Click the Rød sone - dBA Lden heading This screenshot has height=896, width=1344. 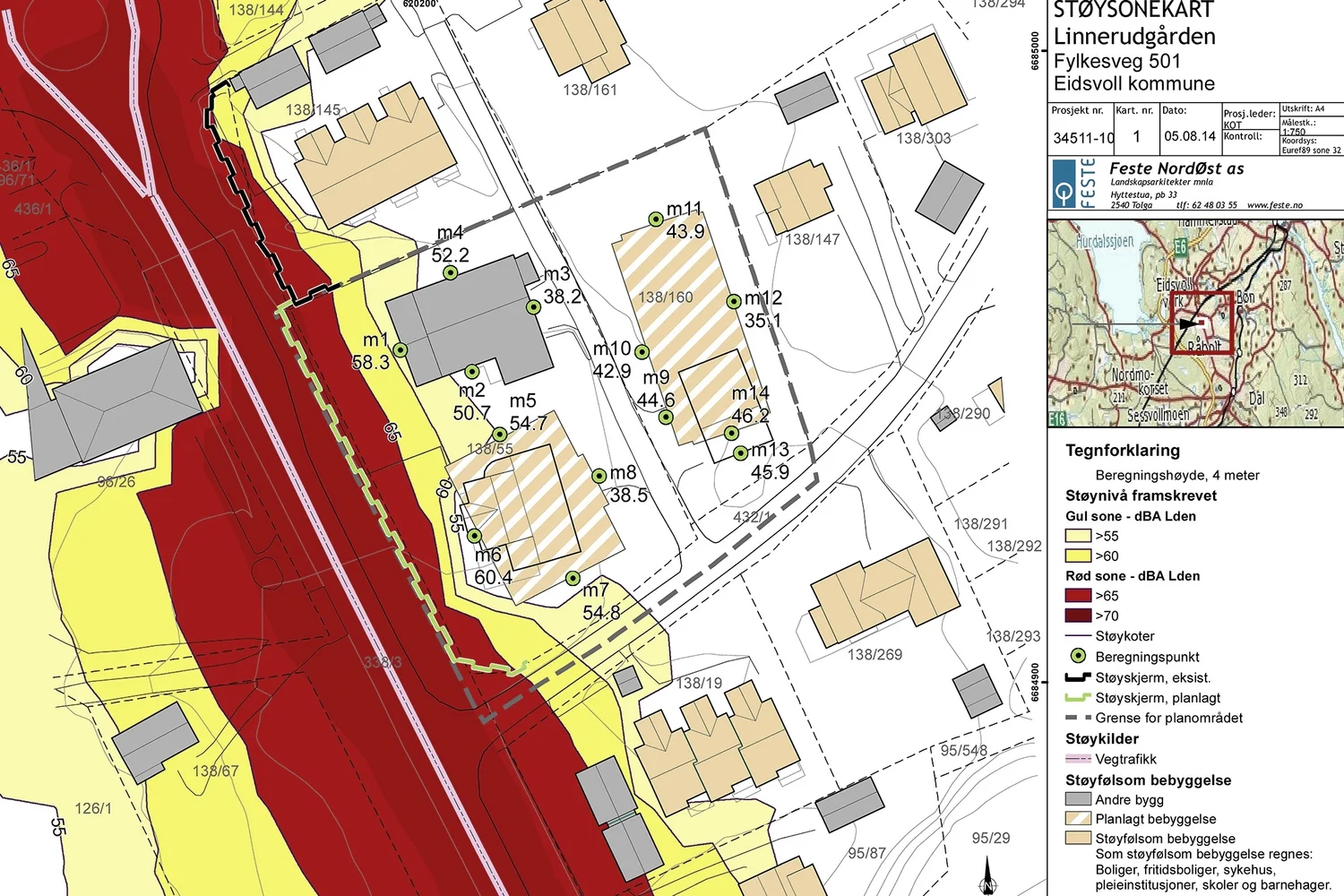(x=1133, y=576)
